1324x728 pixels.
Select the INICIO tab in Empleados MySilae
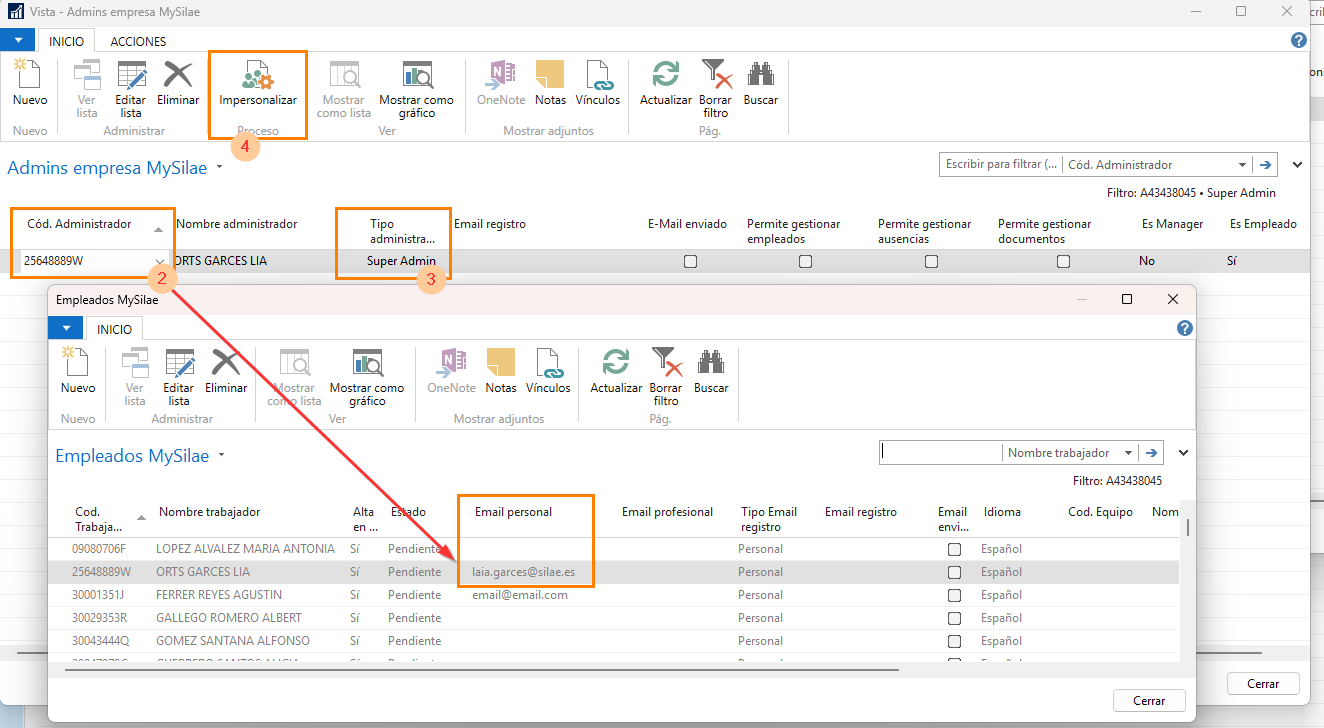point(115,329)
